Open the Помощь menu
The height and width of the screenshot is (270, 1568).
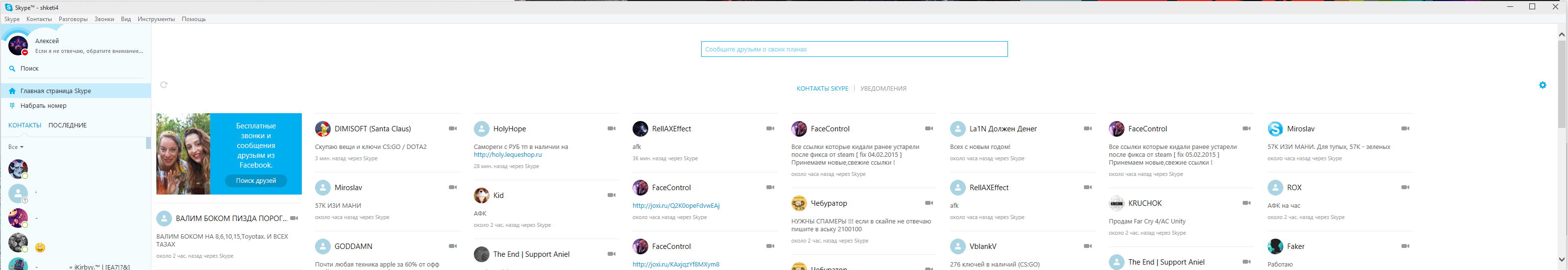pos(194,19)
